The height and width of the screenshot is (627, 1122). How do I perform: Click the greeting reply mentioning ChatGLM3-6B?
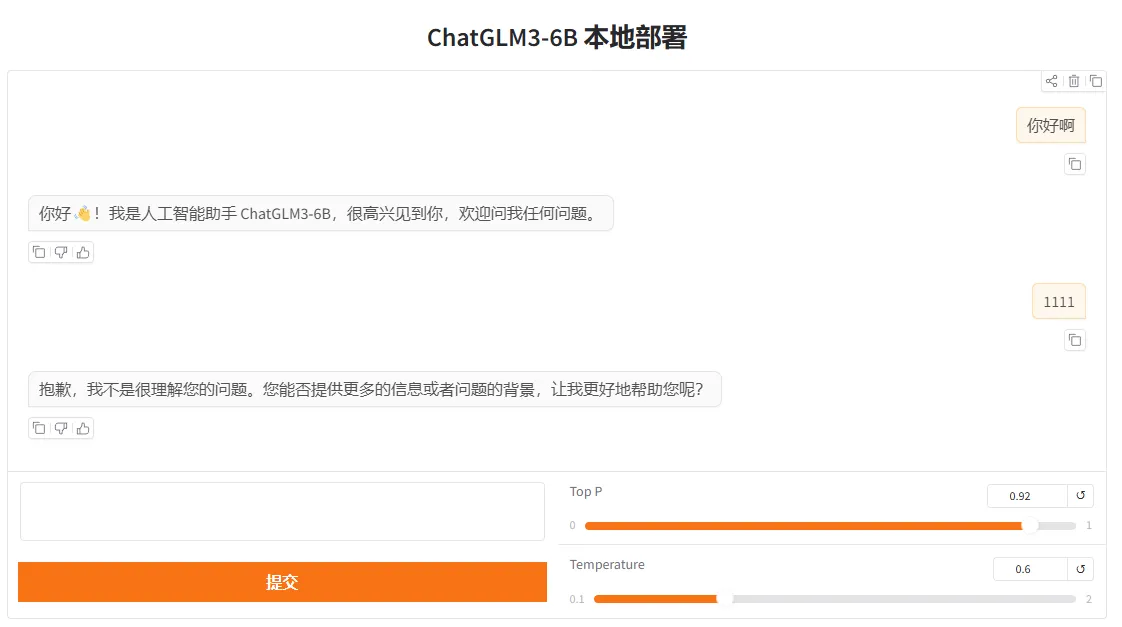pyautogui.click(x=321, y=213)
